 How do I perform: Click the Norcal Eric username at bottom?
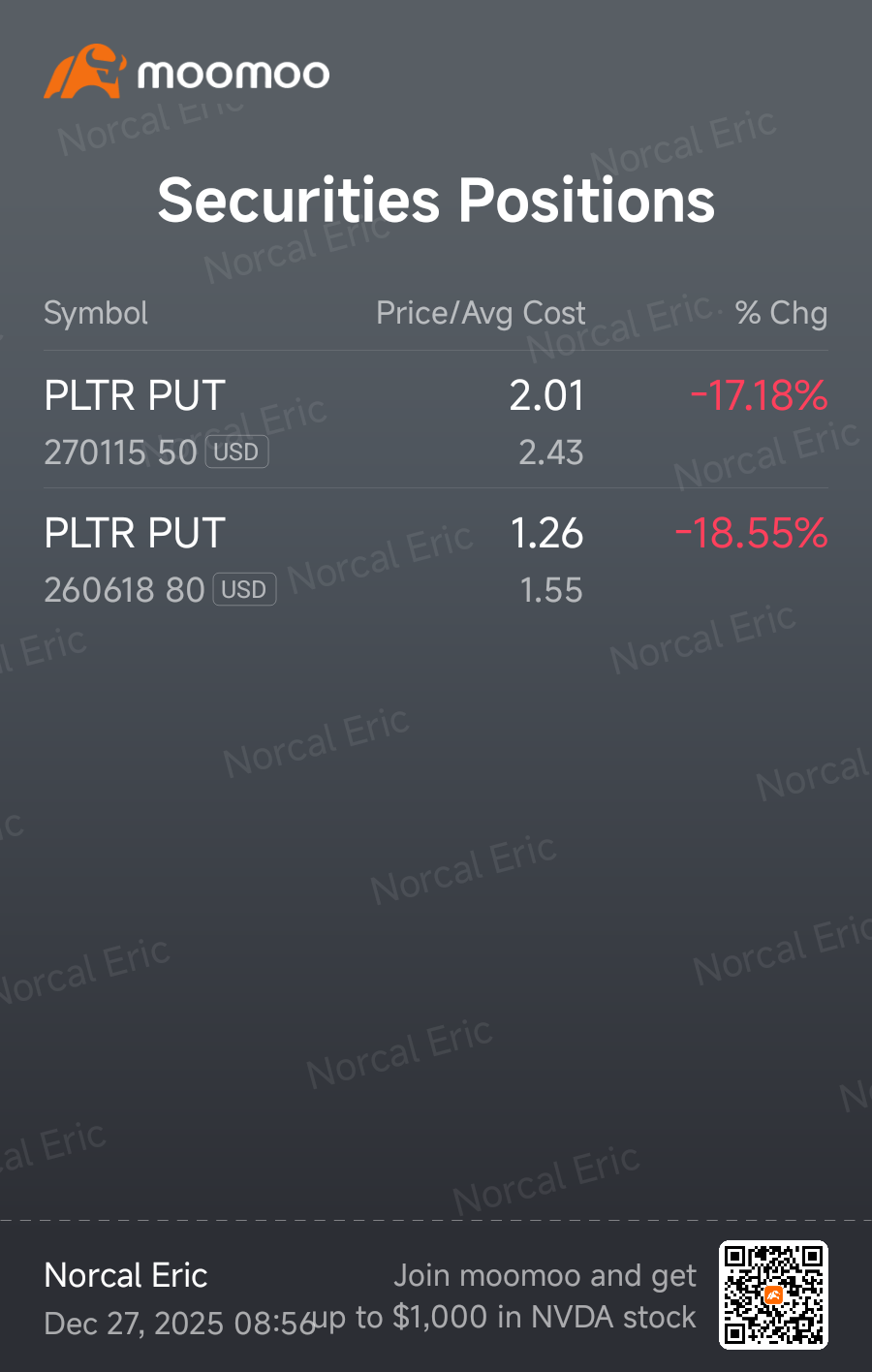coord(126,1275)
